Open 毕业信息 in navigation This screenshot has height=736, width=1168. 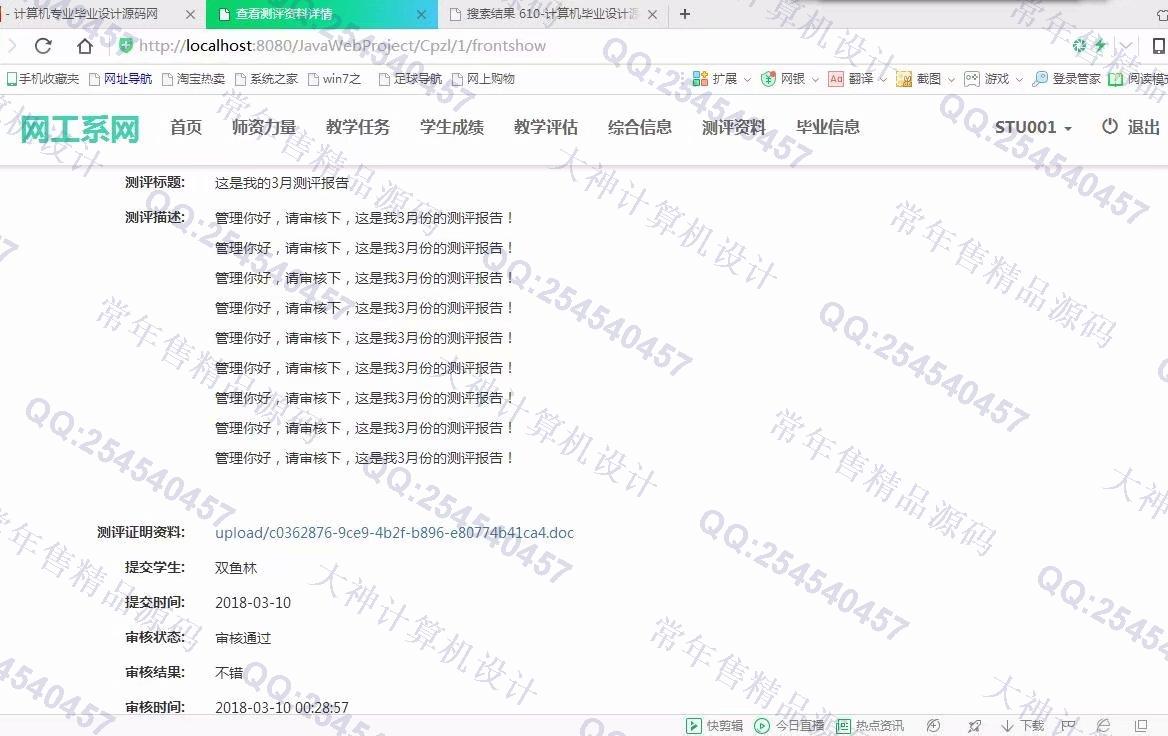point(827,127)
